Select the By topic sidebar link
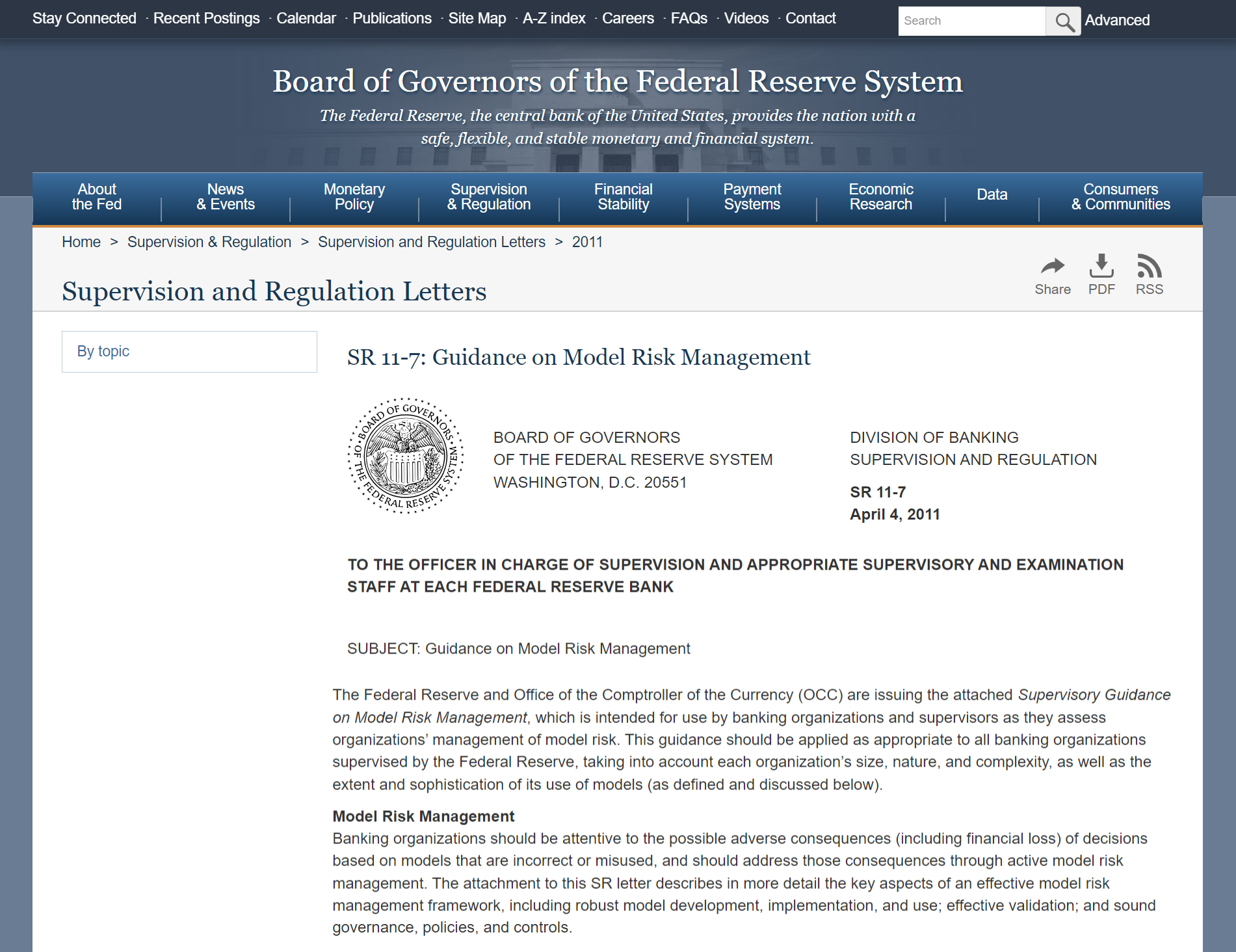The width and height of the screenshot is (1236, 952). click(x=189, y=352)
